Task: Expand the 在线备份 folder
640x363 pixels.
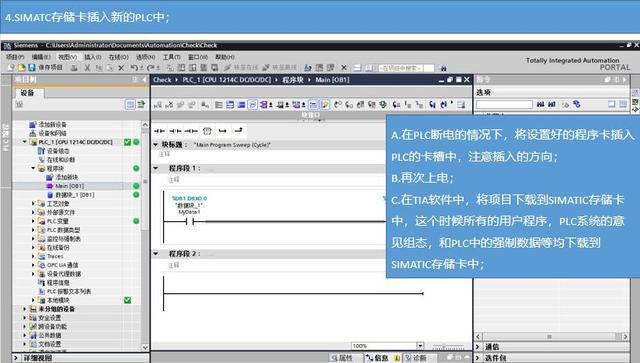Action: pos(33,247)
